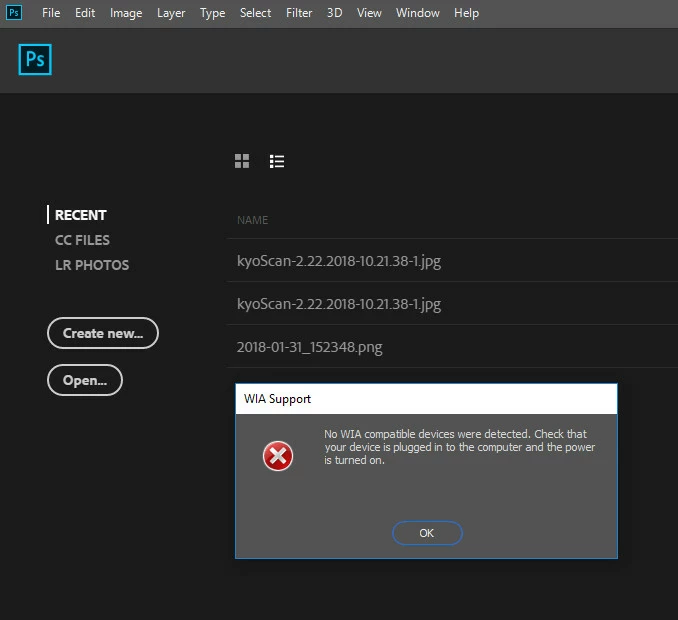
Task: Open the Image menu
Action: [x=126, y=13]
